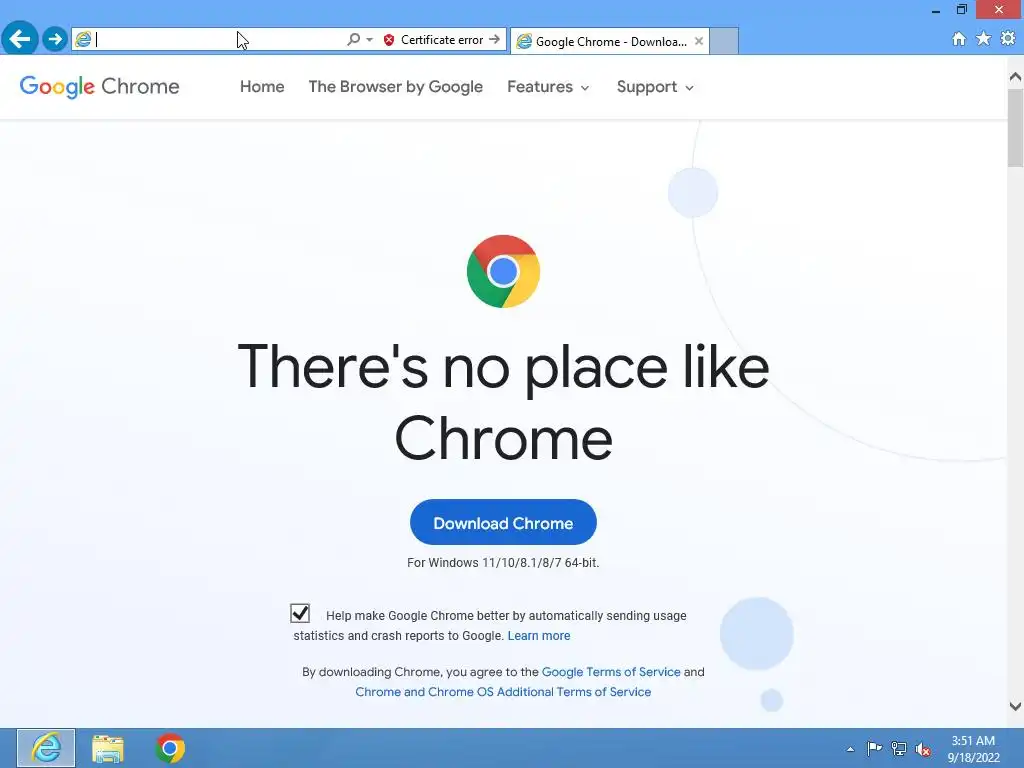Open Google Terms of Service link
This screenshot has width=1024, height=768.
[x=611, y=672]
